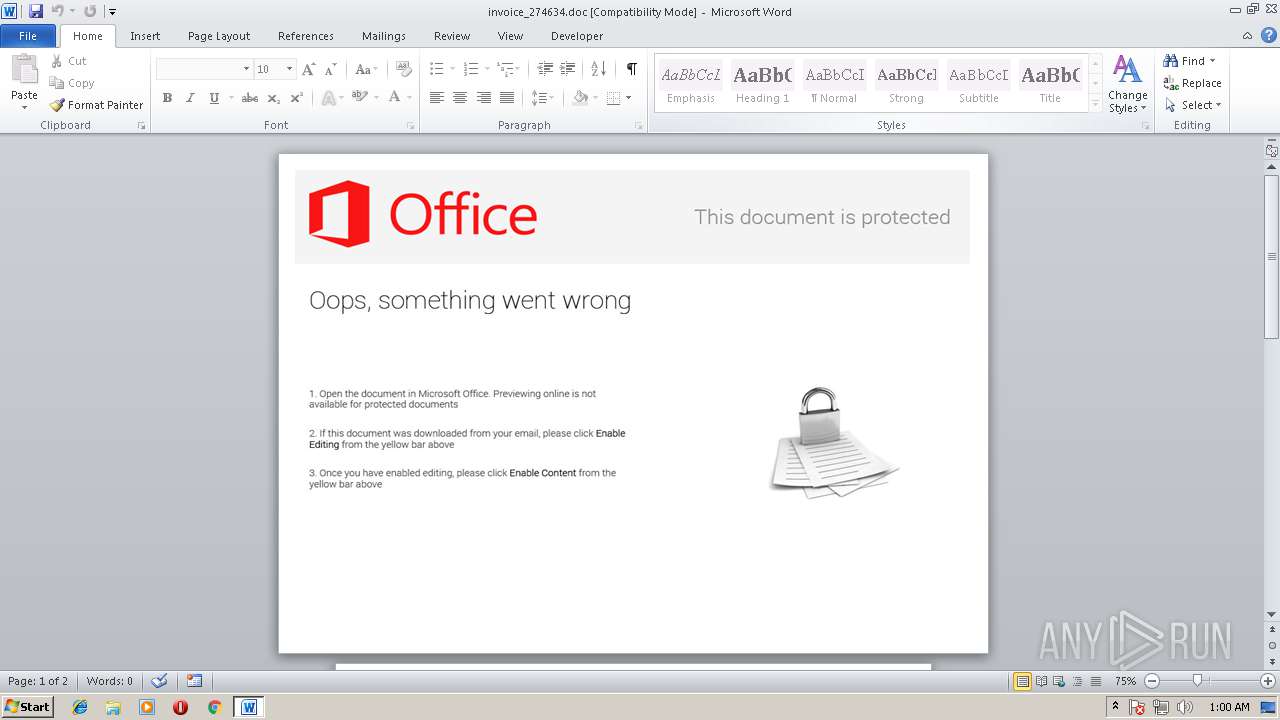Click macro recording icon in status bar
Screen dimensions: 1280x720
pos(195,681)
